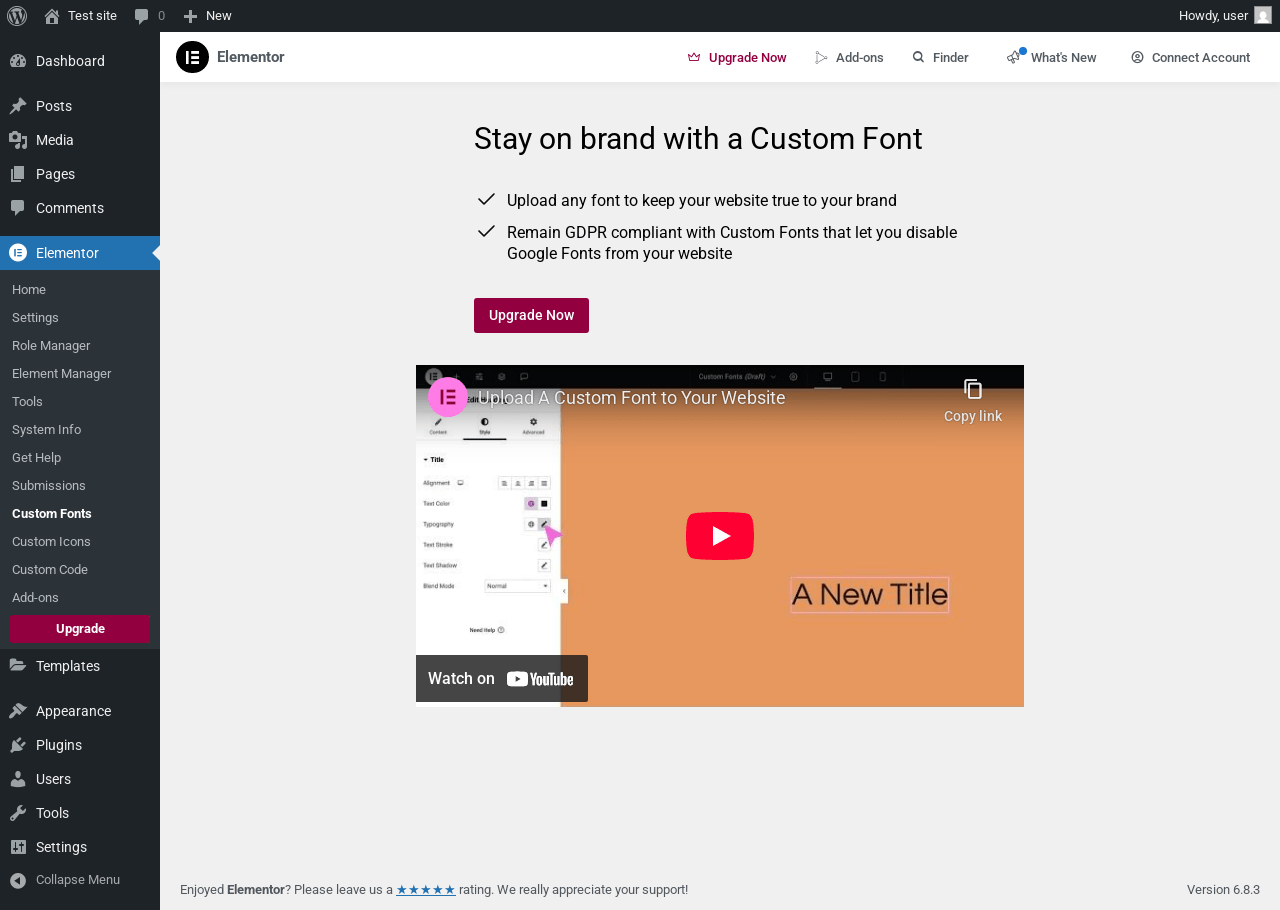This screenshot has height=910, width=1280.
Task: Click the crown icon beside Upgrade Now
Action: click(x=694, y=57)
